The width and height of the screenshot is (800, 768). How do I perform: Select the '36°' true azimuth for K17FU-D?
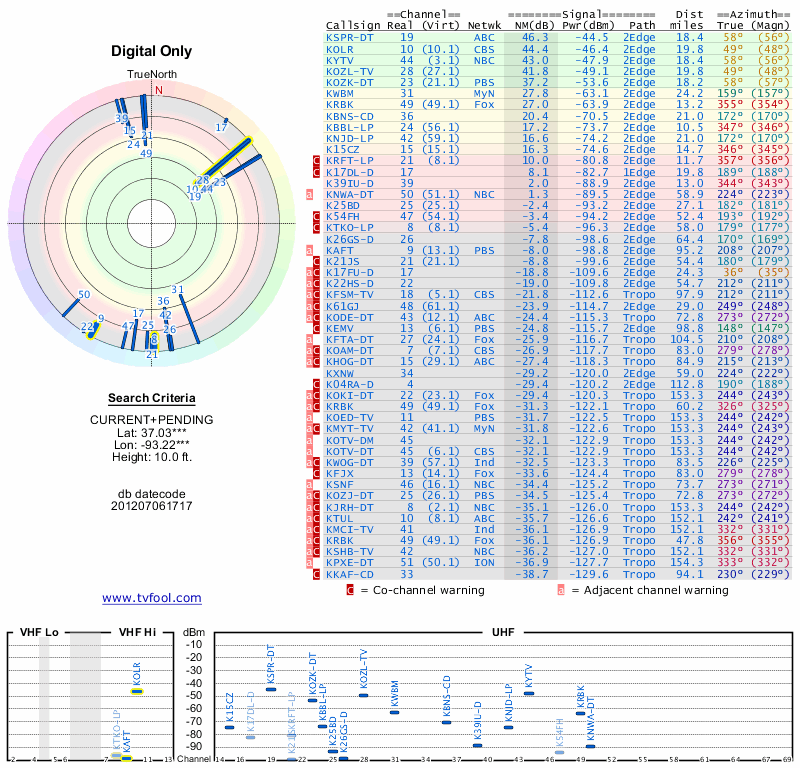[x=733, y=272]
